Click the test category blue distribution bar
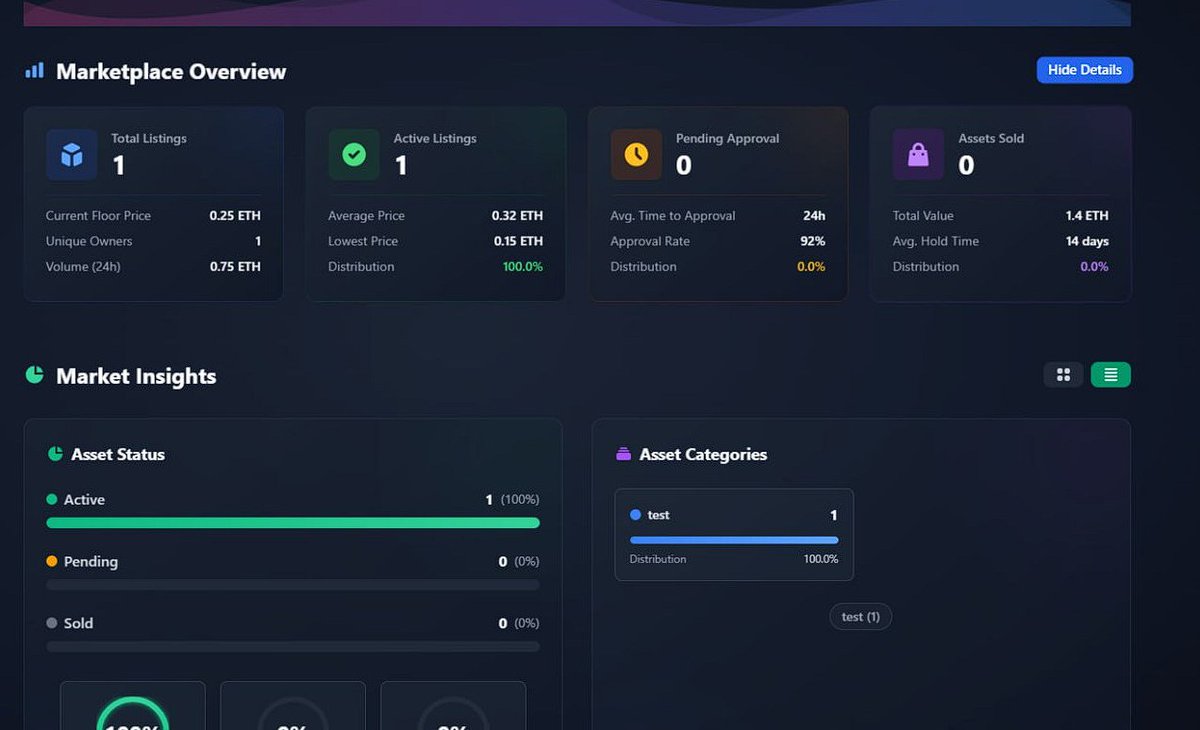 coord(734,540)
